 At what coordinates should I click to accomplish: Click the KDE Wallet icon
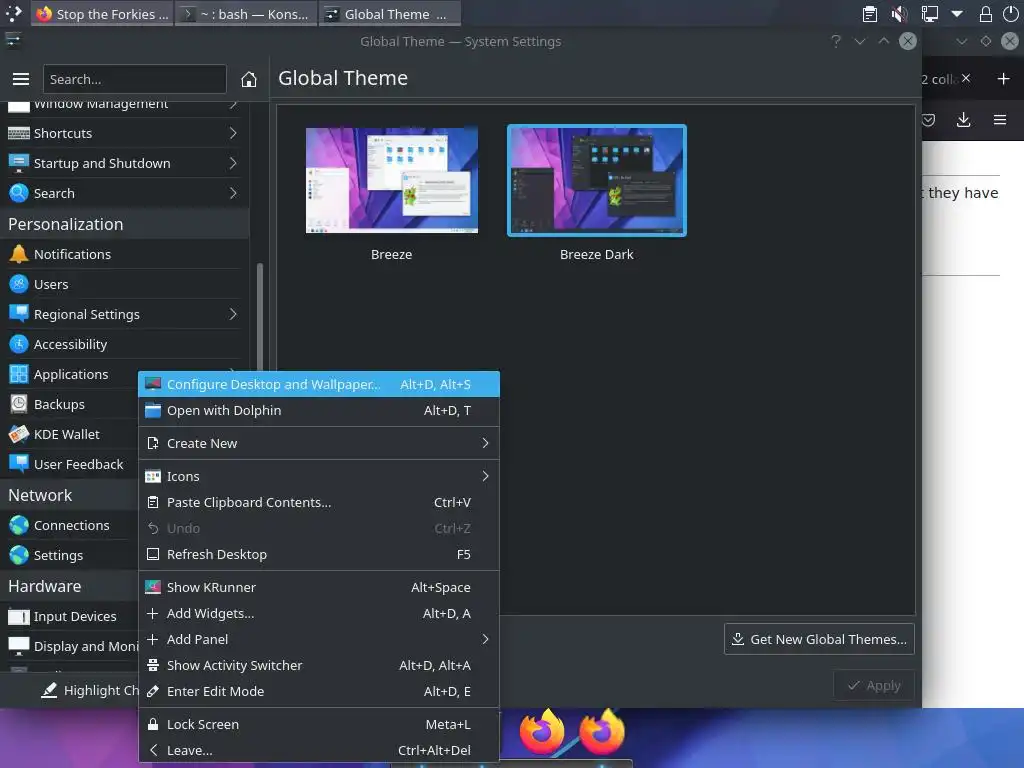pyautogui.click(x=18, y=434)
